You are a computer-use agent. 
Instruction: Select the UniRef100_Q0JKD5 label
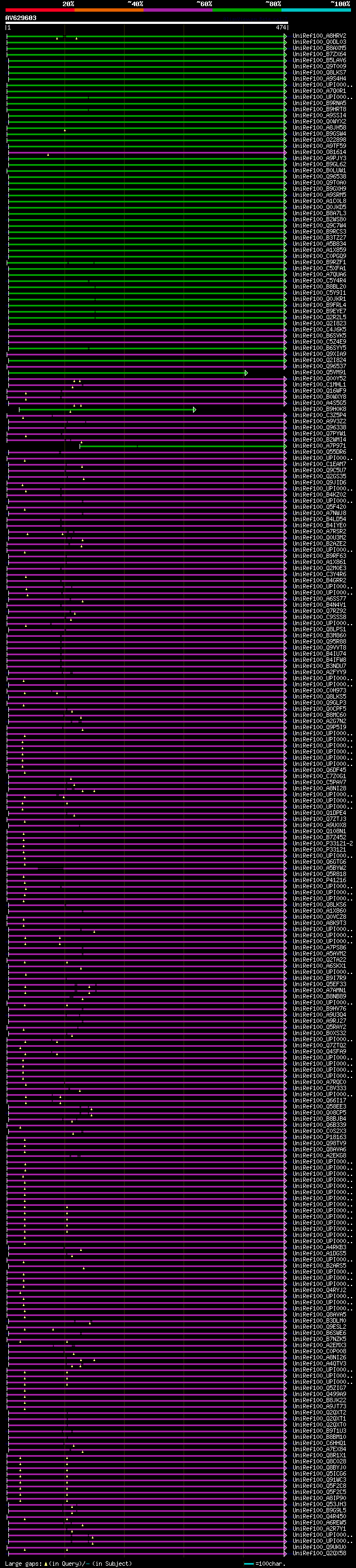pos(319,207)
